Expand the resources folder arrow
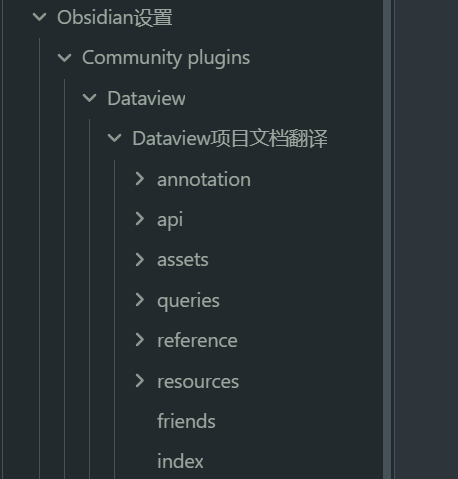The width and height of the screenshot is (458, 479). point(140,381)
